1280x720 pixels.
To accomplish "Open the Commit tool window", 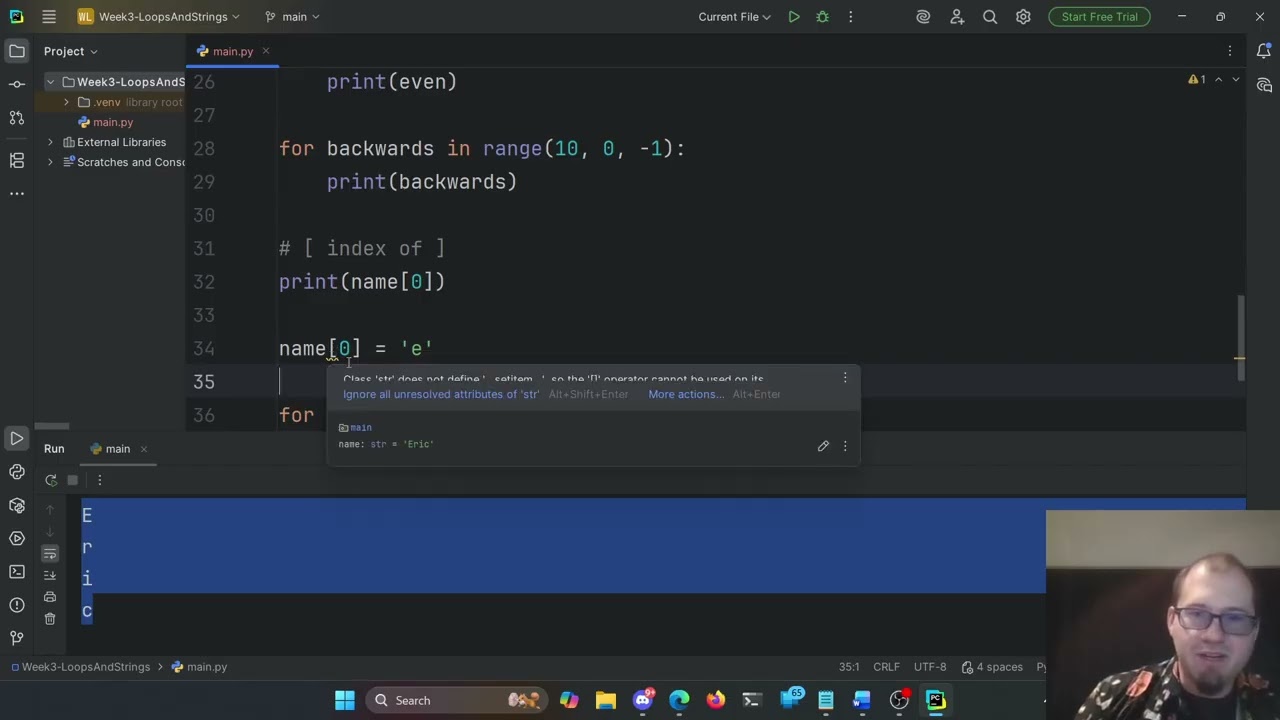I will pos(17,84).
